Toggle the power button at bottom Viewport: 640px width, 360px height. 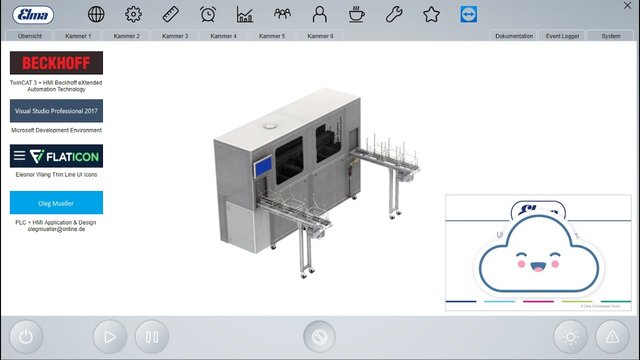tap(26, 337)
